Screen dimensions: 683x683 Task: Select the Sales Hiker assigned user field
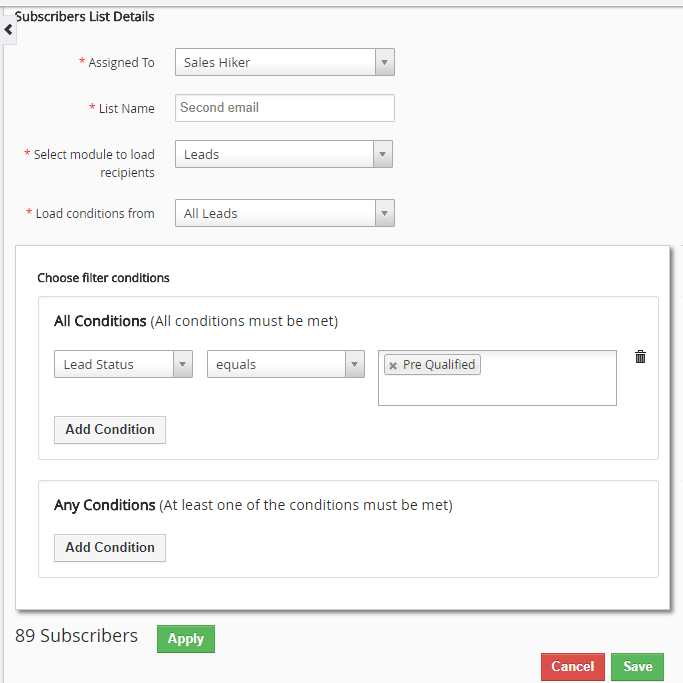285,62
